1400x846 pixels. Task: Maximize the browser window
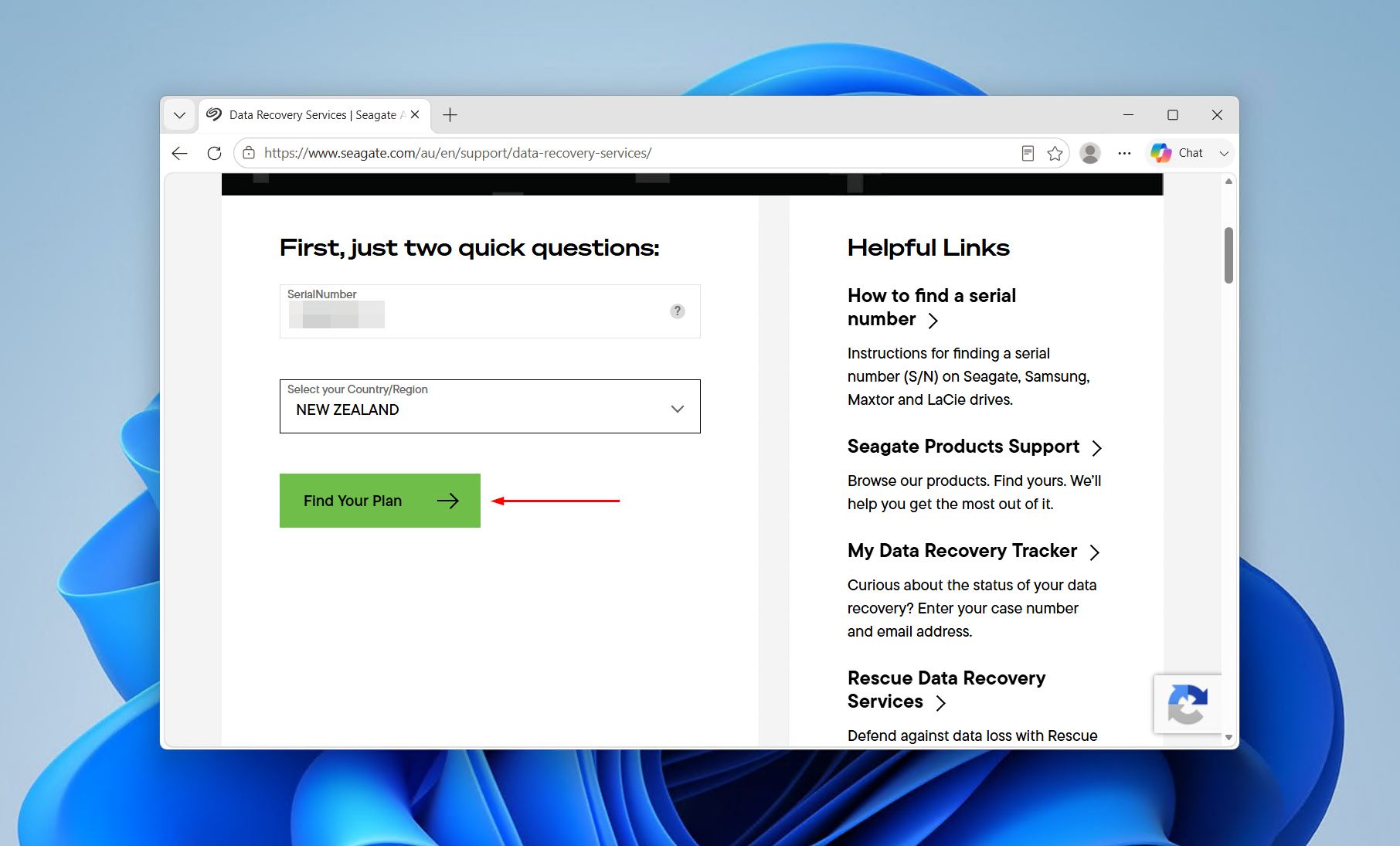click(1173, 114)
